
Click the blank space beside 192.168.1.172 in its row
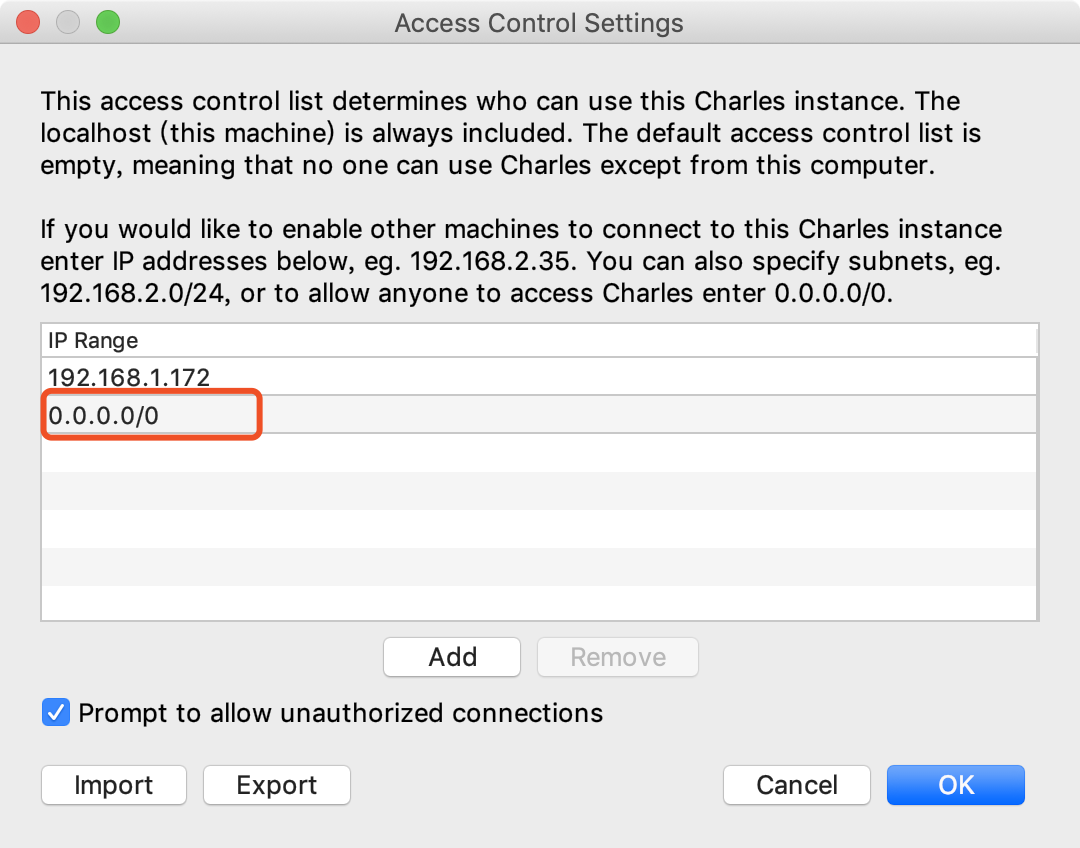pyautogui.click(x=623, y=377)
